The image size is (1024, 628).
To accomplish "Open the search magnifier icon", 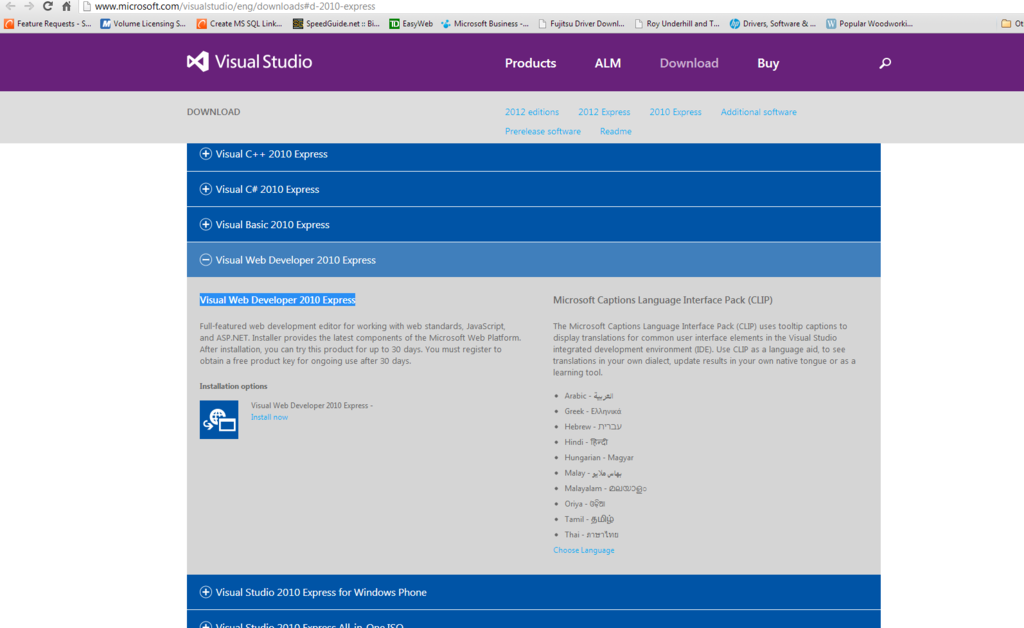I will pos(885,63).
